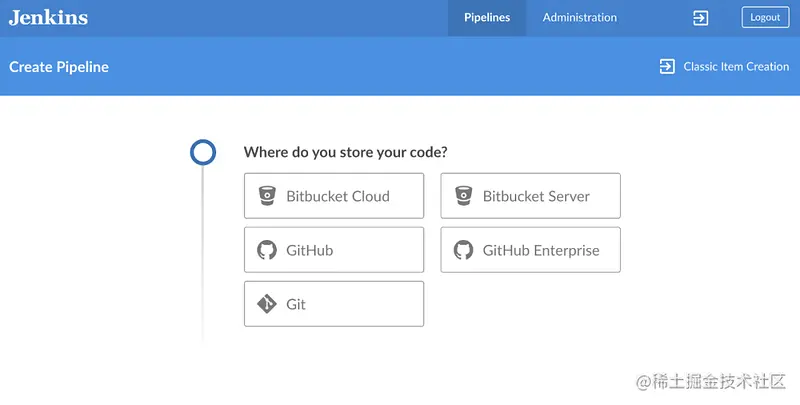Switch to the Administration tab
Screen dimensions: 800x405
[580, 18]
